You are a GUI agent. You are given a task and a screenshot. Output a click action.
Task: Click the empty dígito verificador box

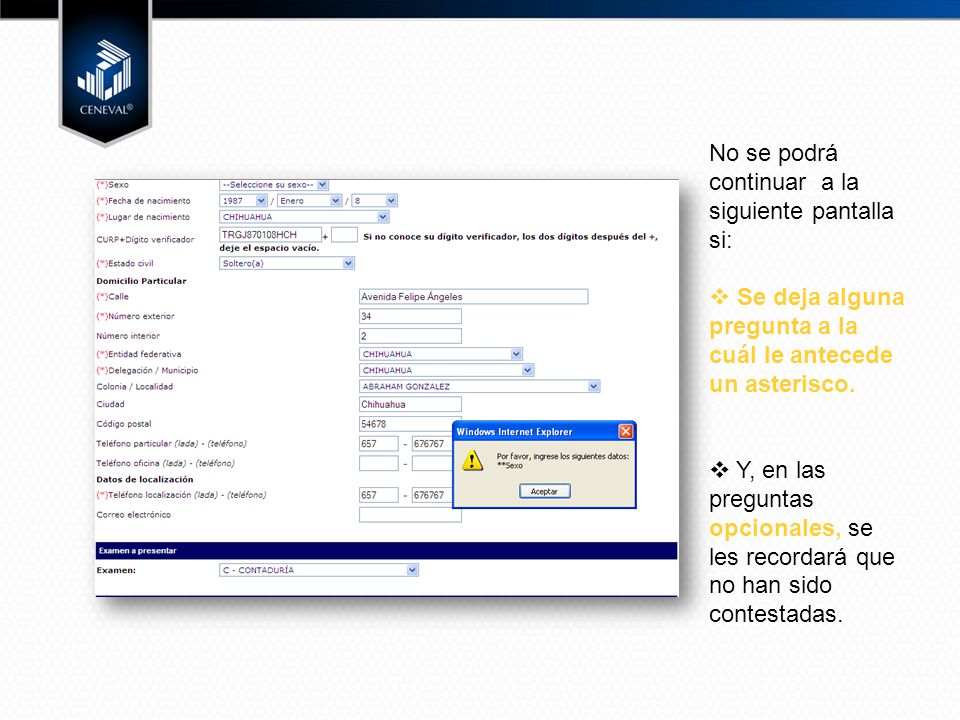(x=344, y=234)
